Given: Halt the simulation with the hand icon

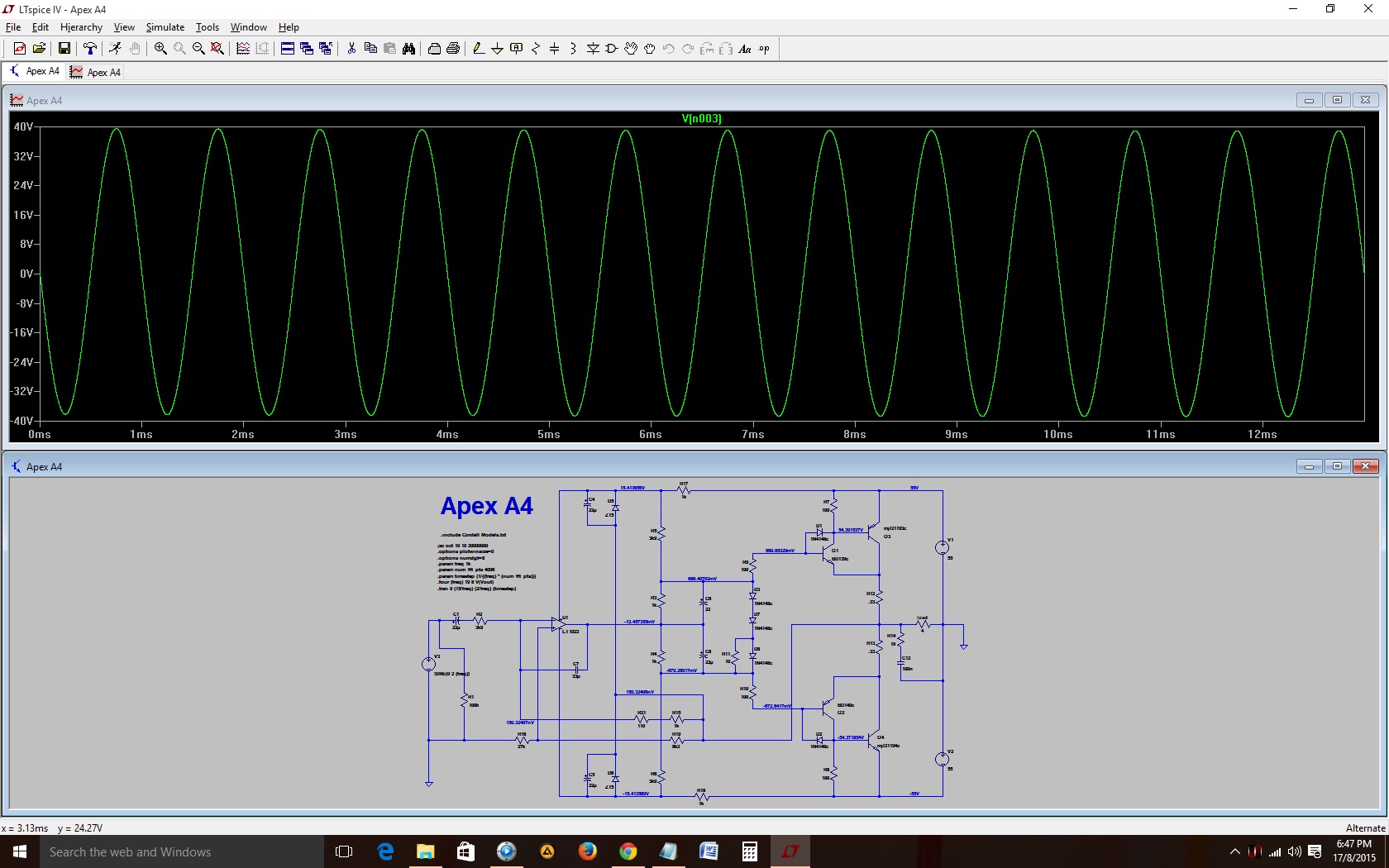Looking at the screenshot, I should [135, 49].
